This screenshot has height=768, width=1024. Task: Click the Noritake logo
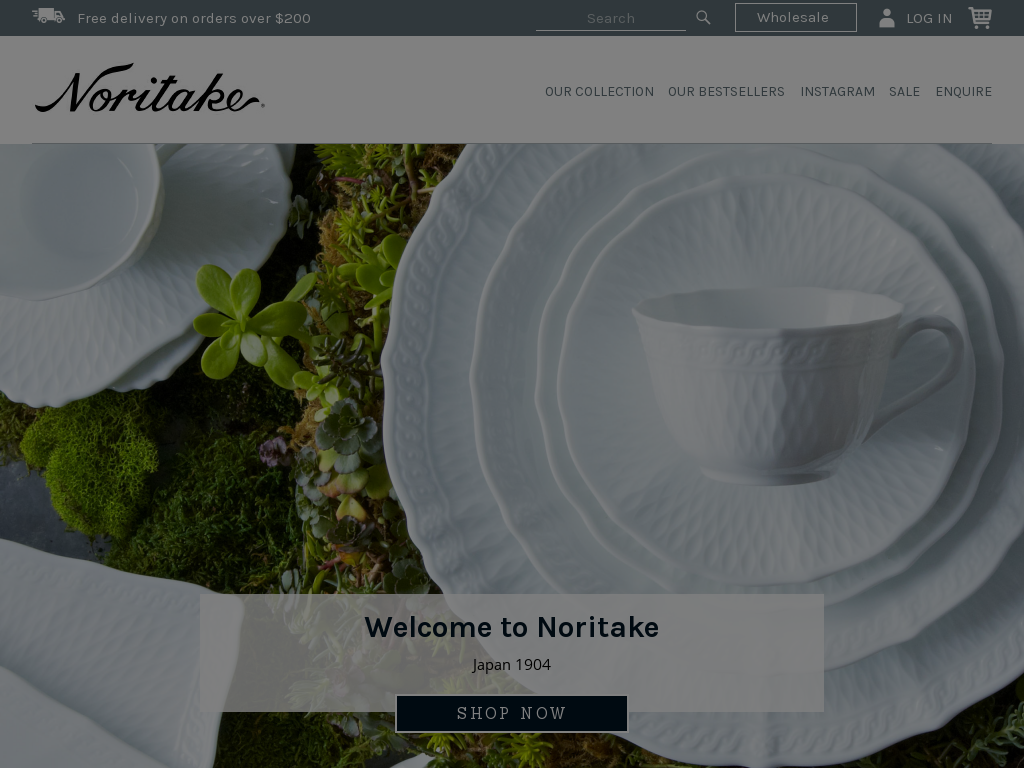(150, 88)
